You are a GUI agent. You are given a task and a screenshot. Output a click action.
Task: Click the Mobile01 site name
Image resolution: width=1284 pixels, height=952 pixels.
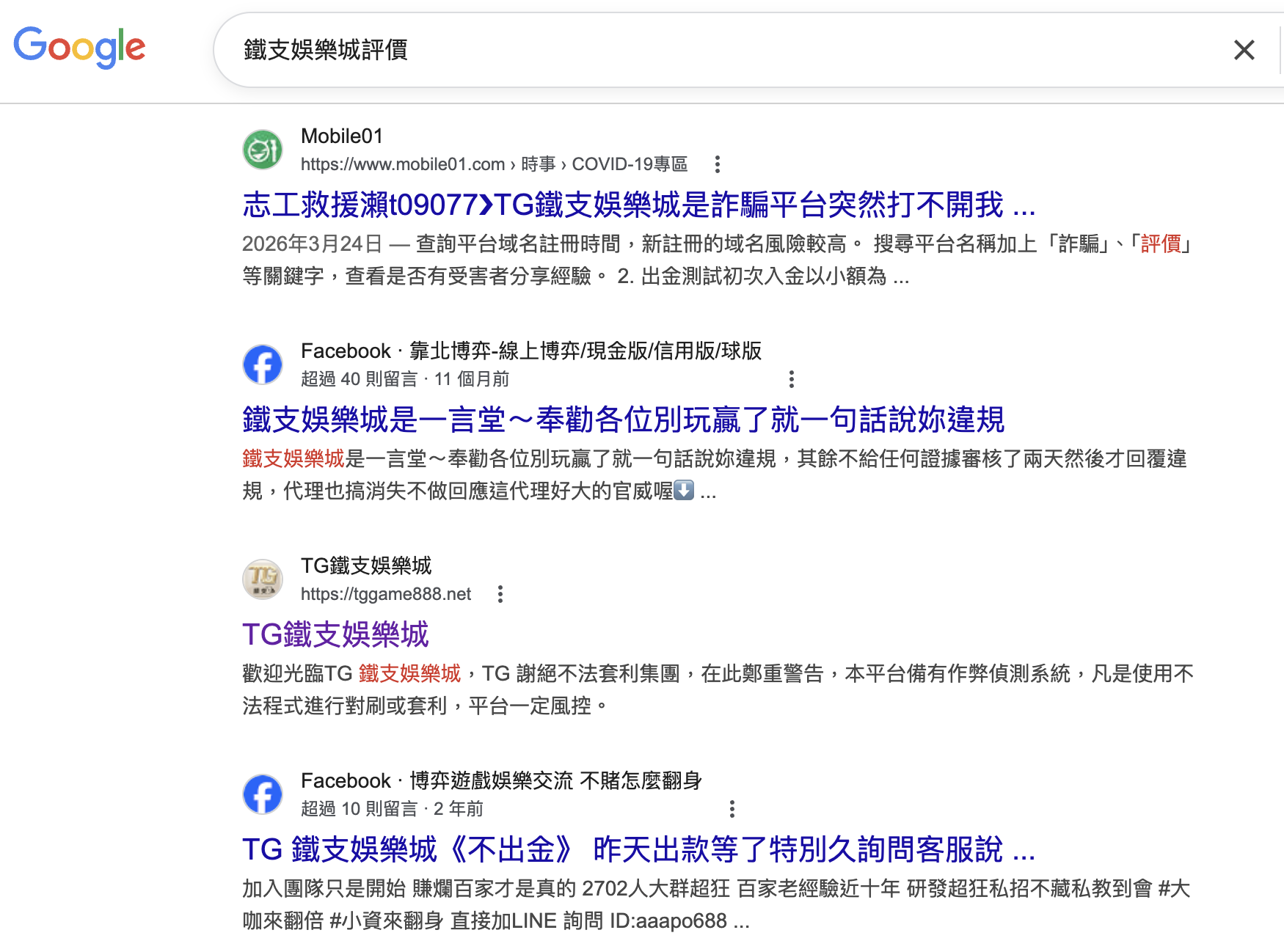[x=342, y=136]
